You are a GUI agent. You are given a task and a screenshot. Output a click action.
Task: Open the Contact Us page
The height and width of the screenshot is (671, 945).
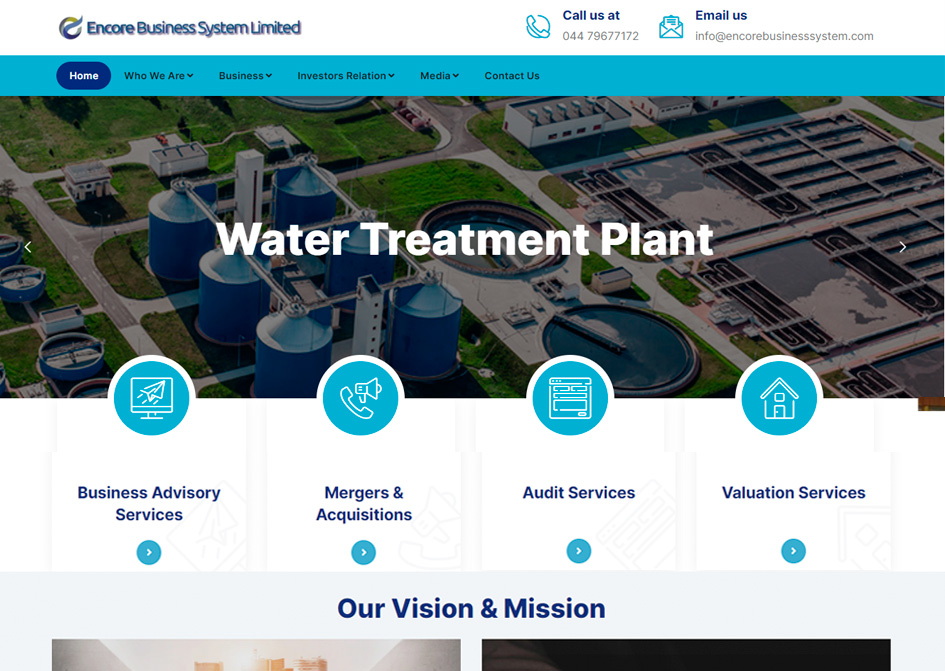(x=512, y=76)
